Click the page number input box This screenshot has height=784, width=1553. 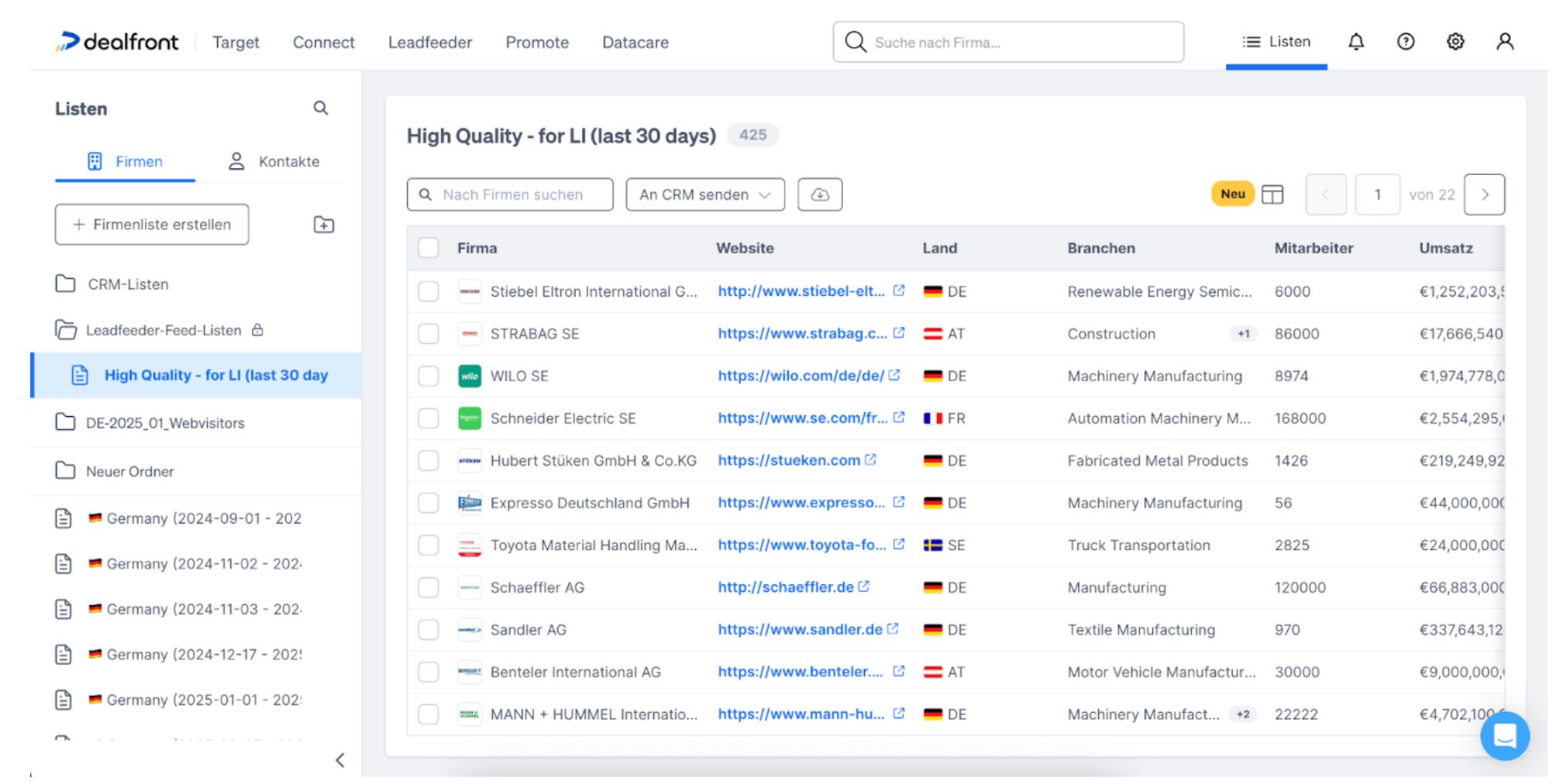(x=1377, y=194)
